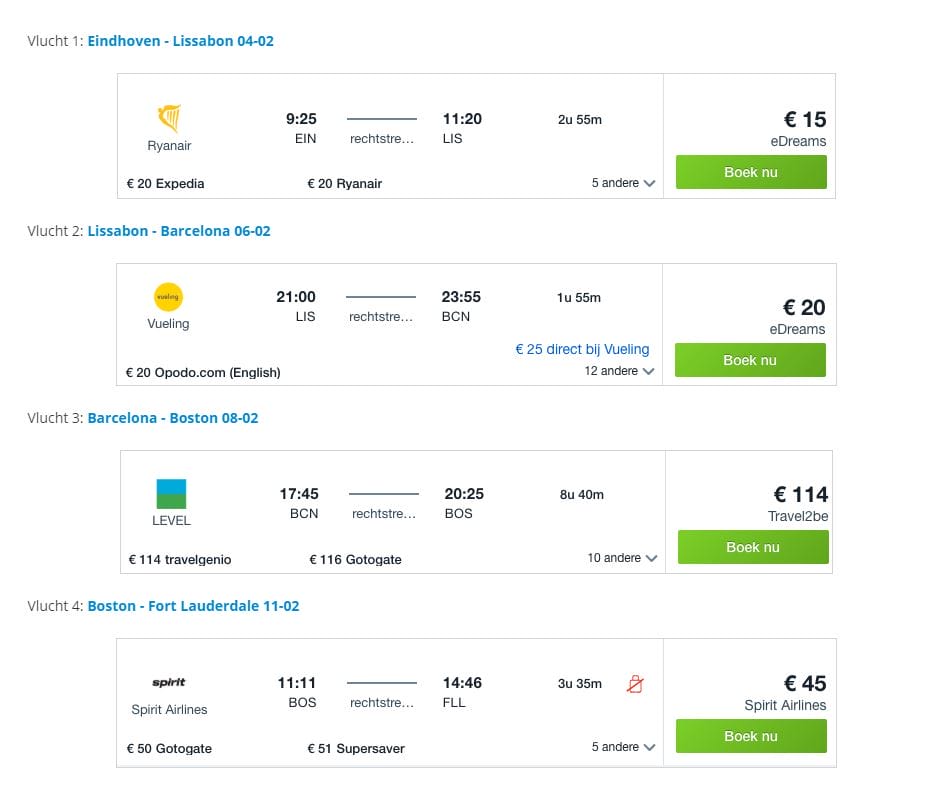Expand the 12 andere options for the Vueling flight
The height and width of the screenshot is (792, 951).
tap(619, 371)
